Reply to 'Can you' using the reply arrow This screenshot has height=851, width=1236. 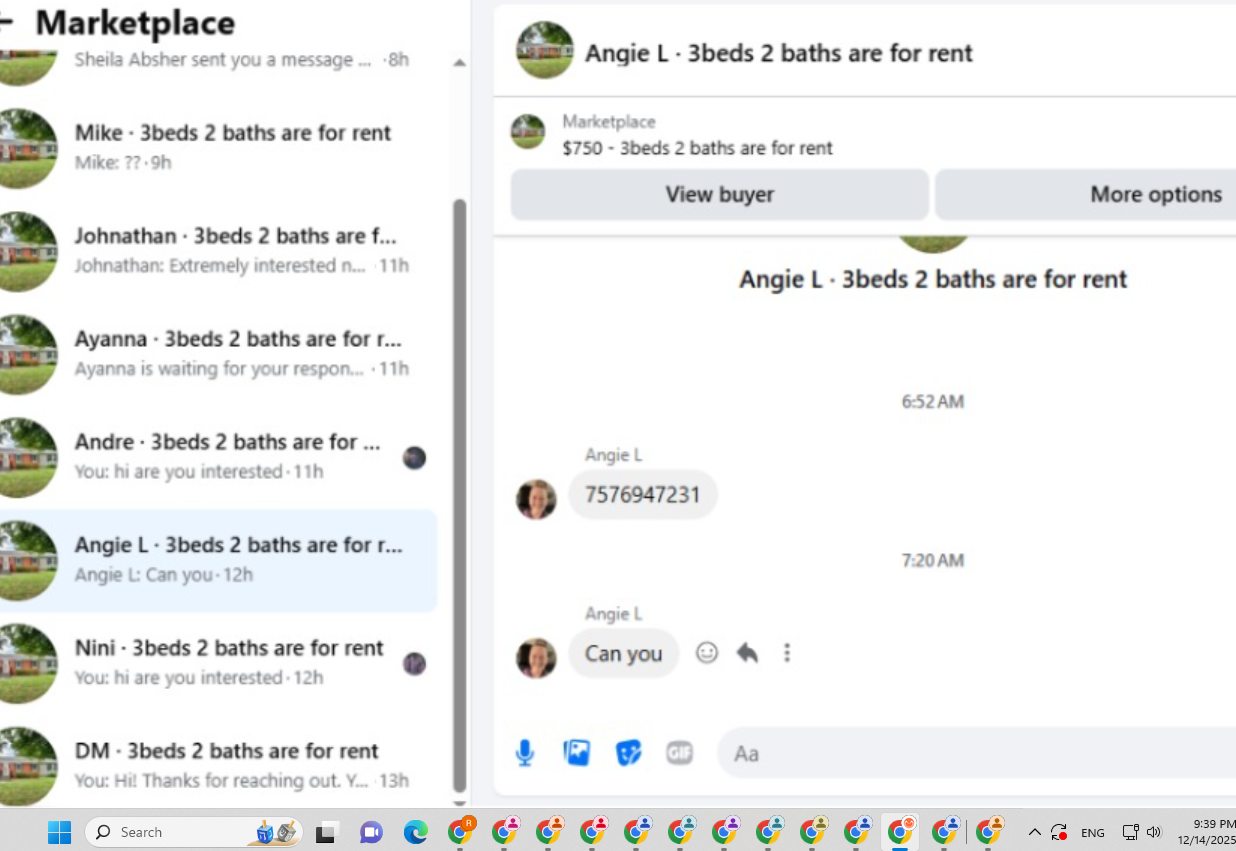pyautogui.click(x=747, y=653)
